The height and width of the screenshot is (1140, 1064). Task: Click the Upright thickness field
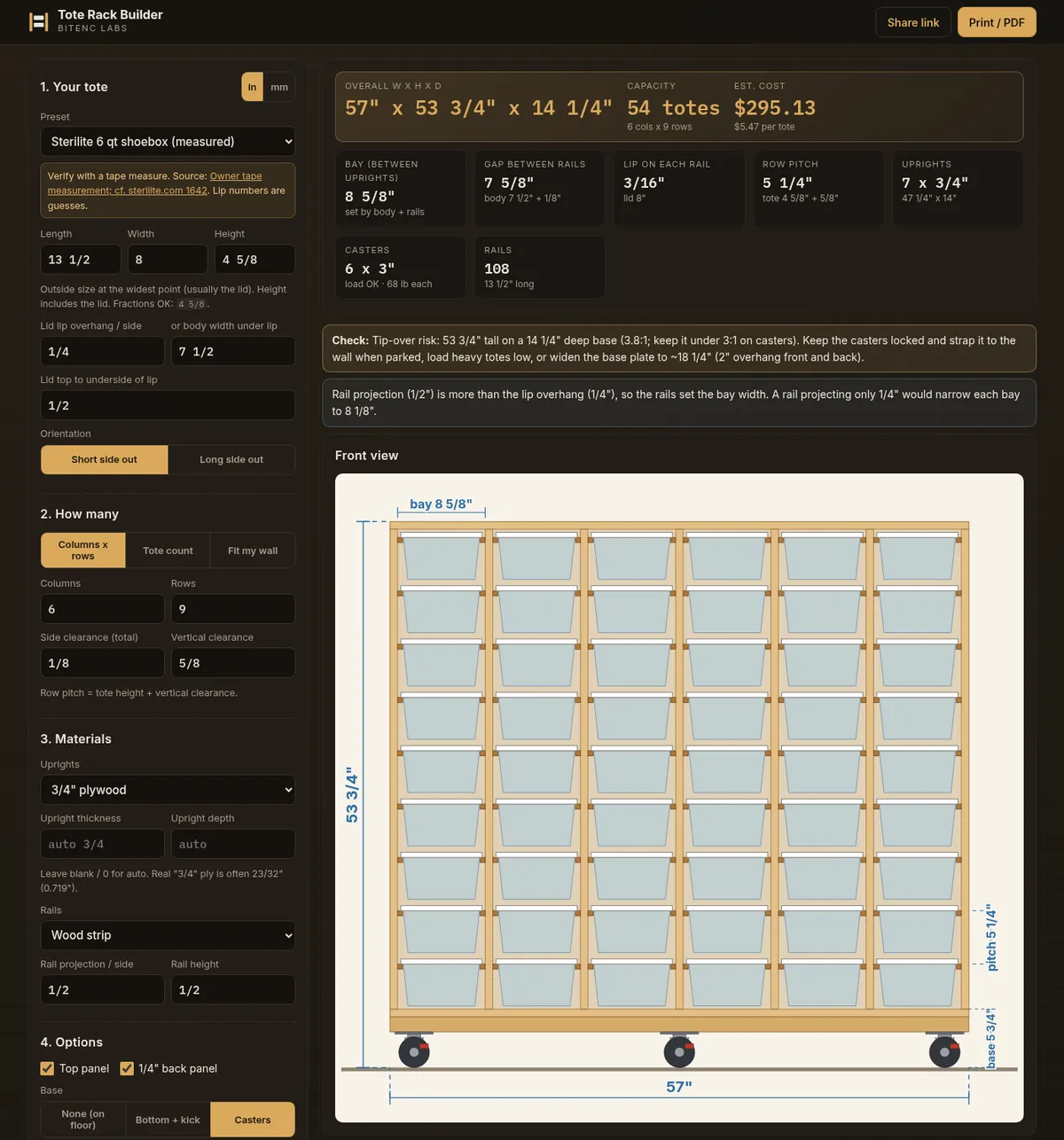click(102, 844)
